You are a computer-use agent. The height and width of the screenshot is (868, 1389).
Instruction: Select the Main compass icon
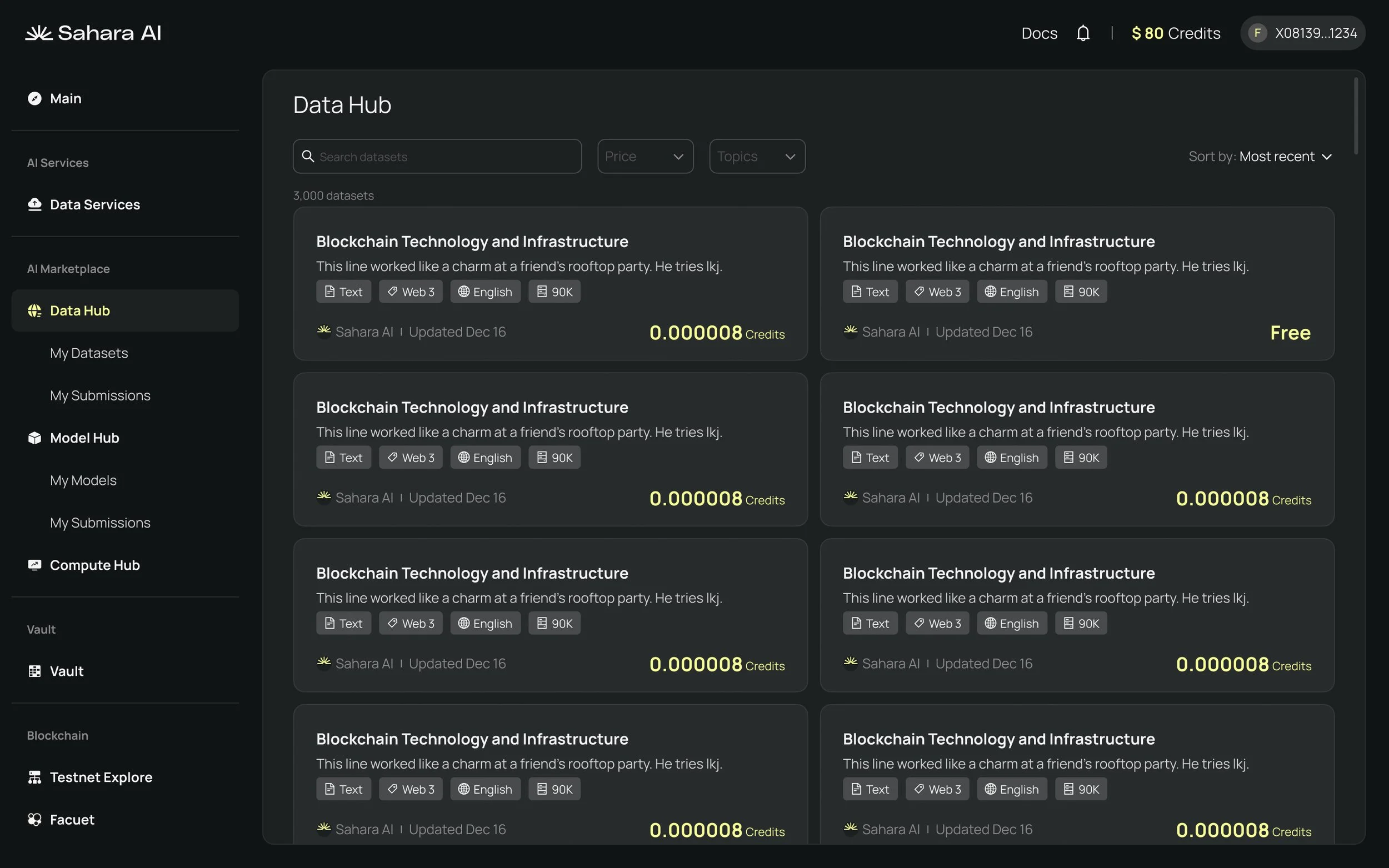pyautogui.click(x=34, y=99)
